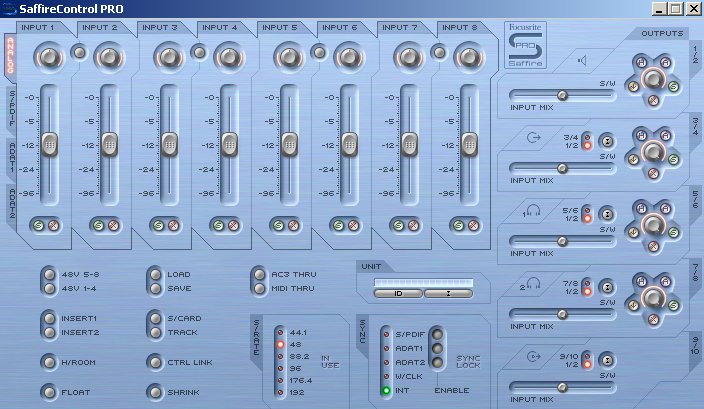704x409 pixels.
Task: Click the Focusrite Saffire PRO logo
Action: pos(525,45)
